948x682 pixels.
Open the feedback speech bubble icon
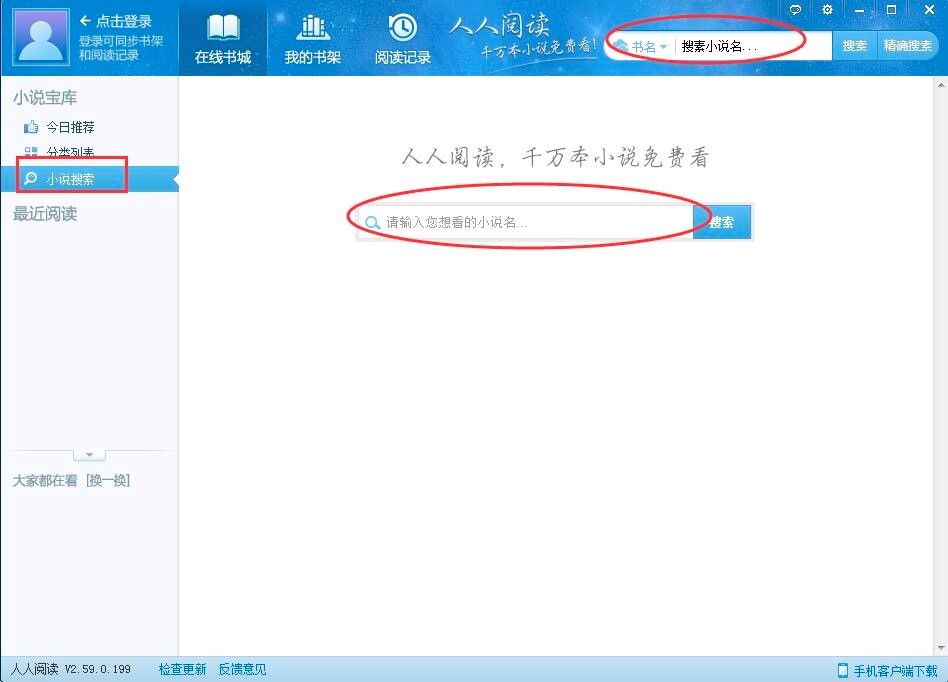point(794,9)
